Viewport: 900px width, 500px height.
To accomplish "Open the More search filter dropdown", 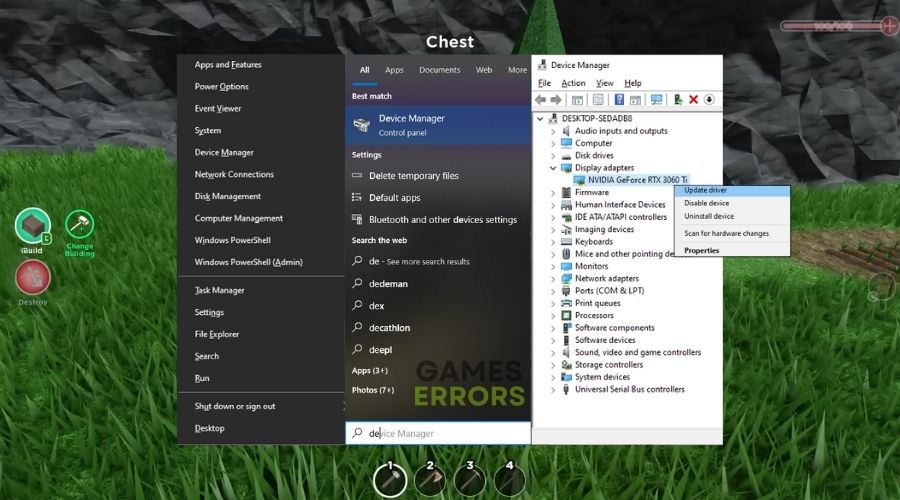I will (517, 70).
